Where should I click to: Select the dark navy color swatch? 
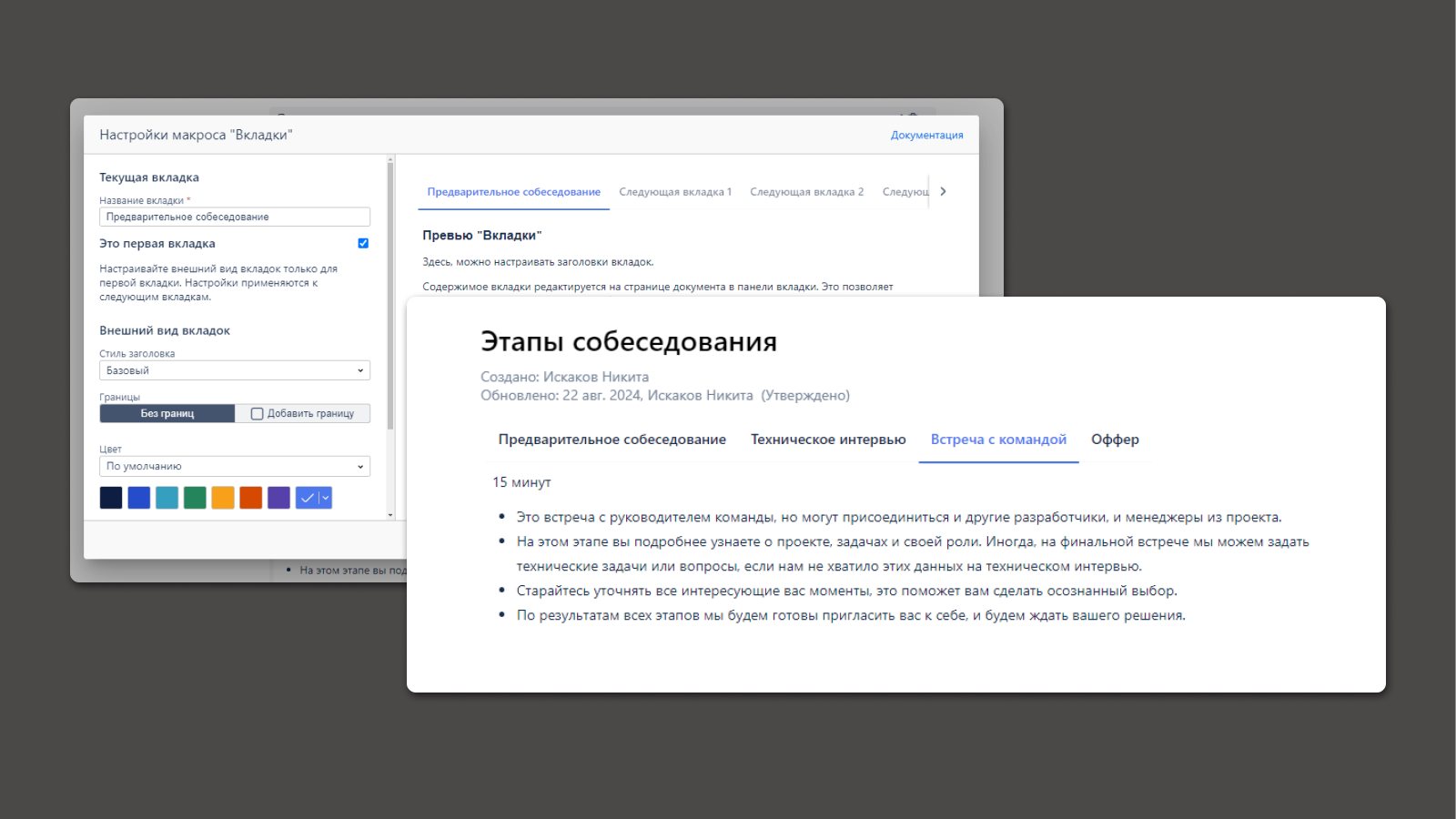point(111,498)
